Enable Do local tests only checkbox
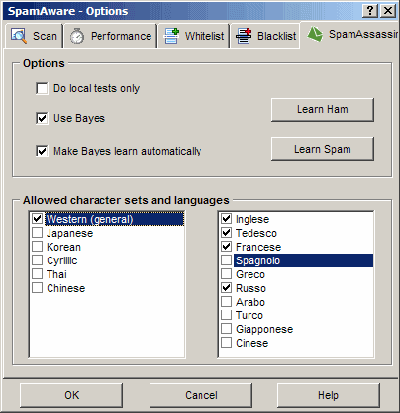This screenshot has width=400, height=413. [42, 89]
